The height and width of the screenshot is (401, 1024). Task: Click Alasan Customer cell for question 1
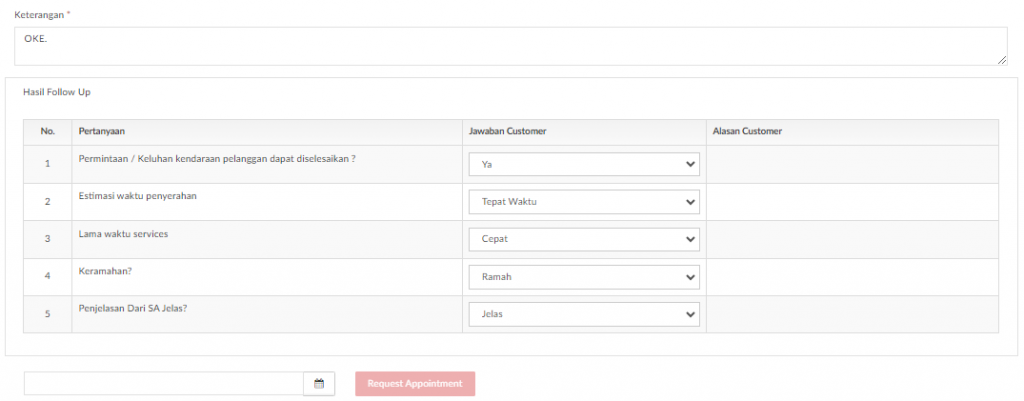852,165
